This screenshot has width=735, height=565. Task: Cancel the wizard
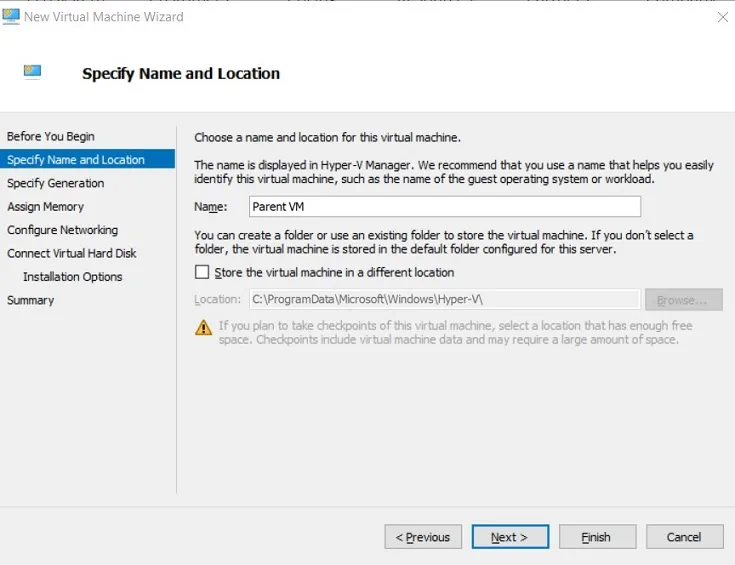(684, 537)
